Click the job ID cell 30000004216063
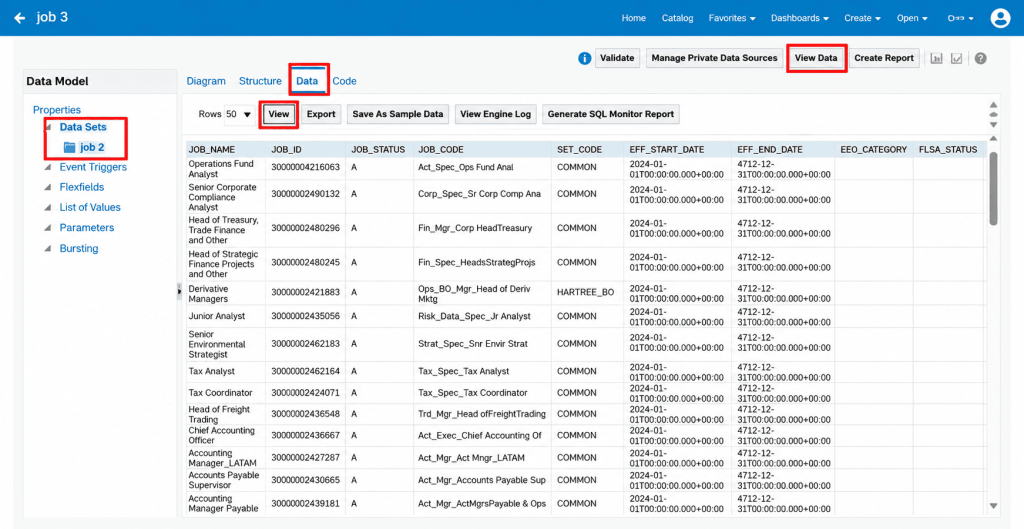This screenshot has height=529, width=1024. (x=306, y=167)
